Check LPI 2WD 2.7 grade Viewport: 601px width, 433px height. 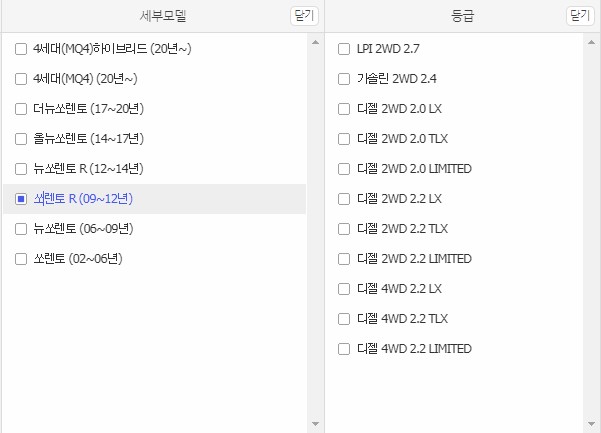coord(344,49)
